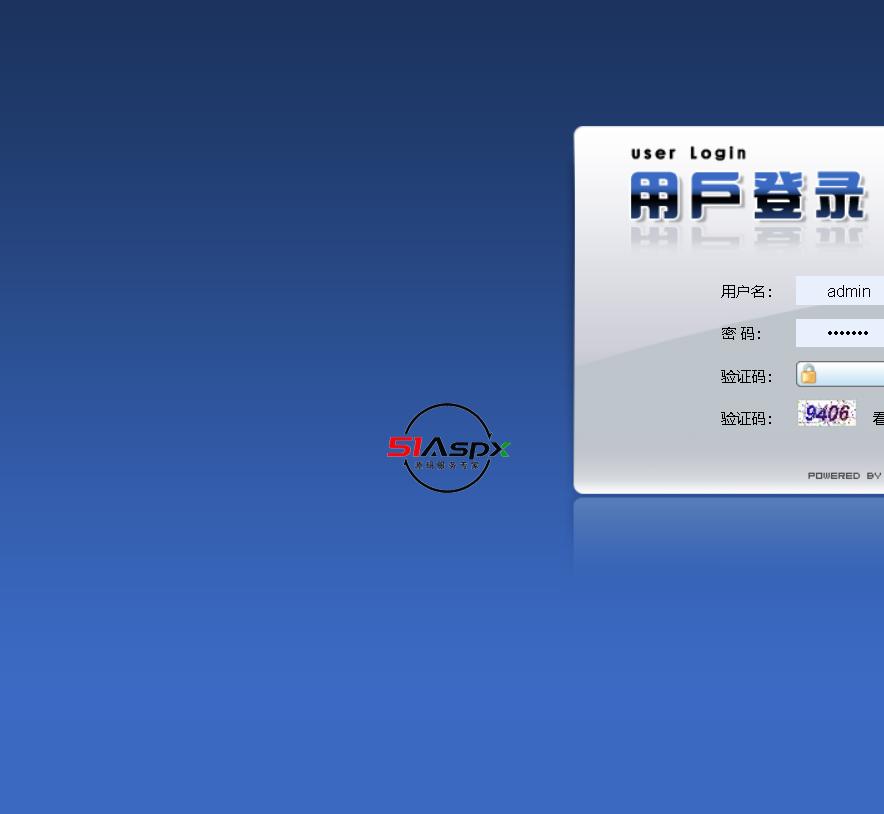884x814 pixels.
Task: Click the 用户登录 title graphic
Action: [x=748, y=196]
